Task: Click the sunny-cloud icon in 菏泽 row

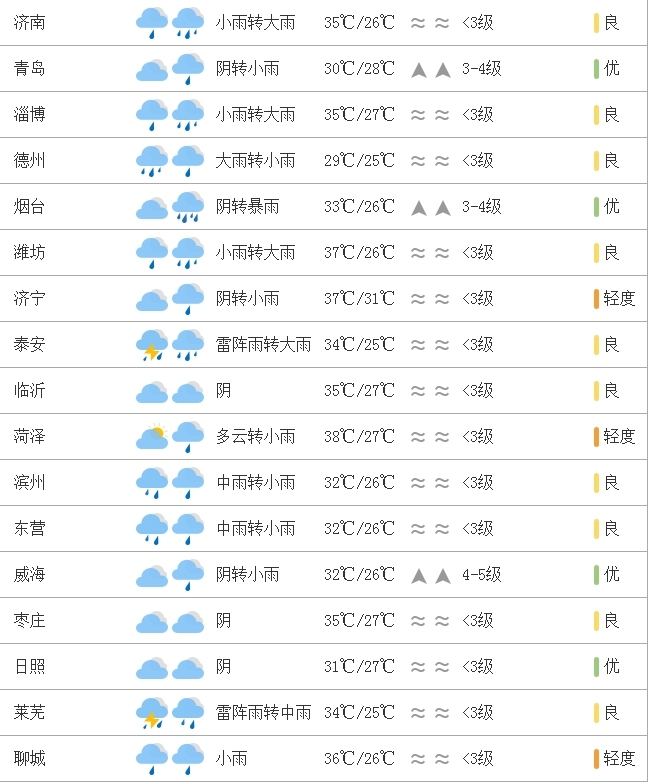Action: pos(152,436)
